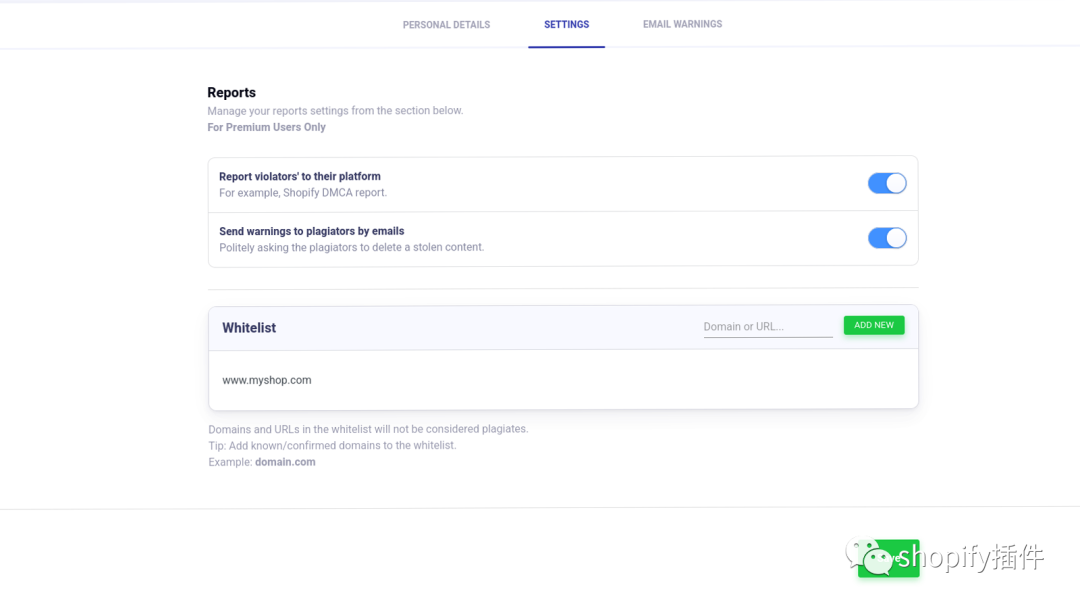Image resolution: width=1080 pixels, height=608 pixels.
Task: Click the domain.com example text
Action: [285, 462]
